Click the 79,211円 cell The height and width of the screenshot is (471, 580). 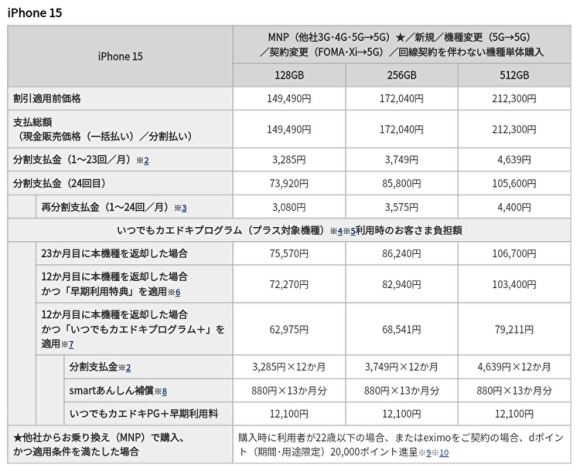pyautogui.click(x=514, y=330)
